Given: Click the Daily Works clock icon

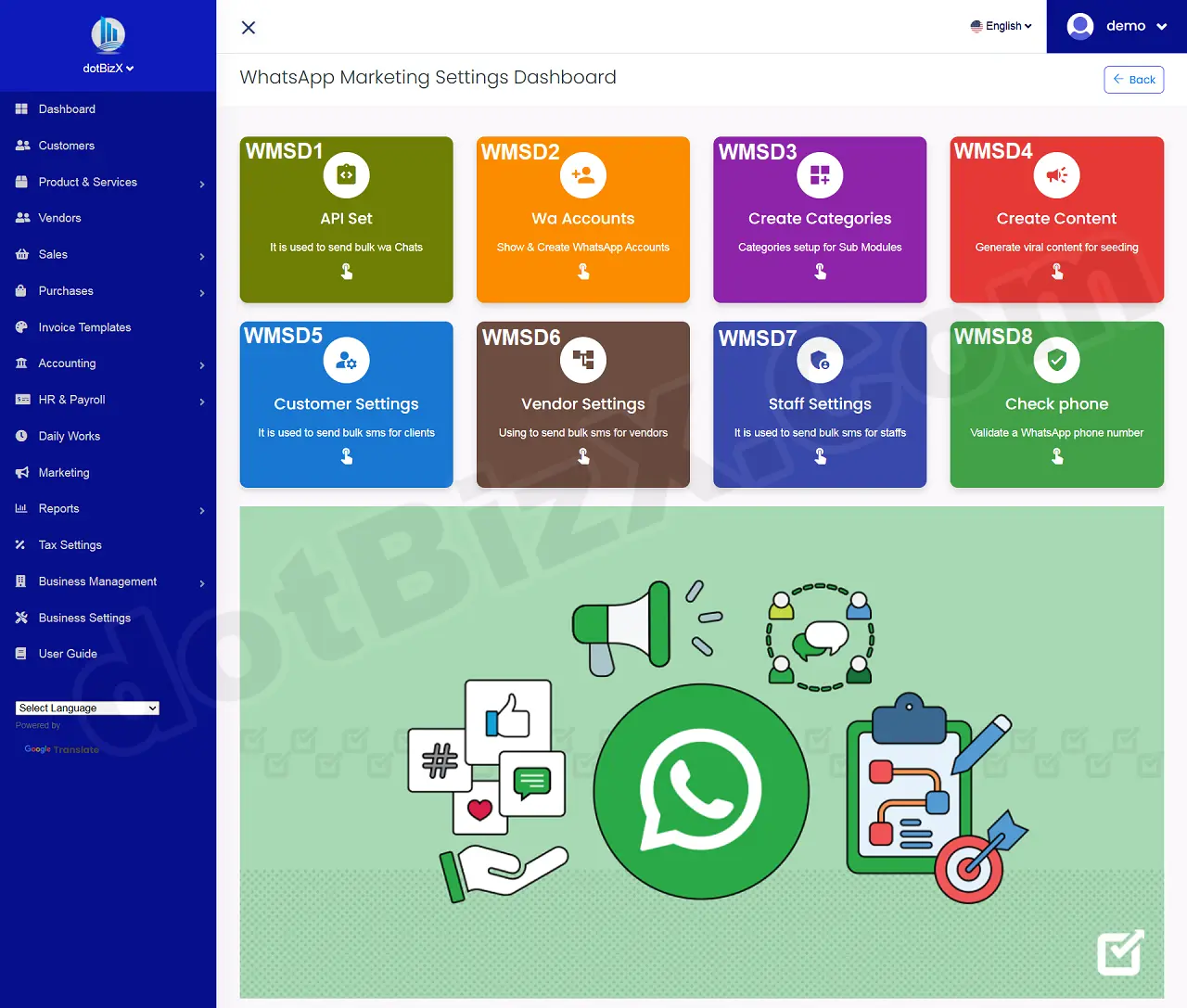Looking at the screenshot, I should [x=20, y=436].
